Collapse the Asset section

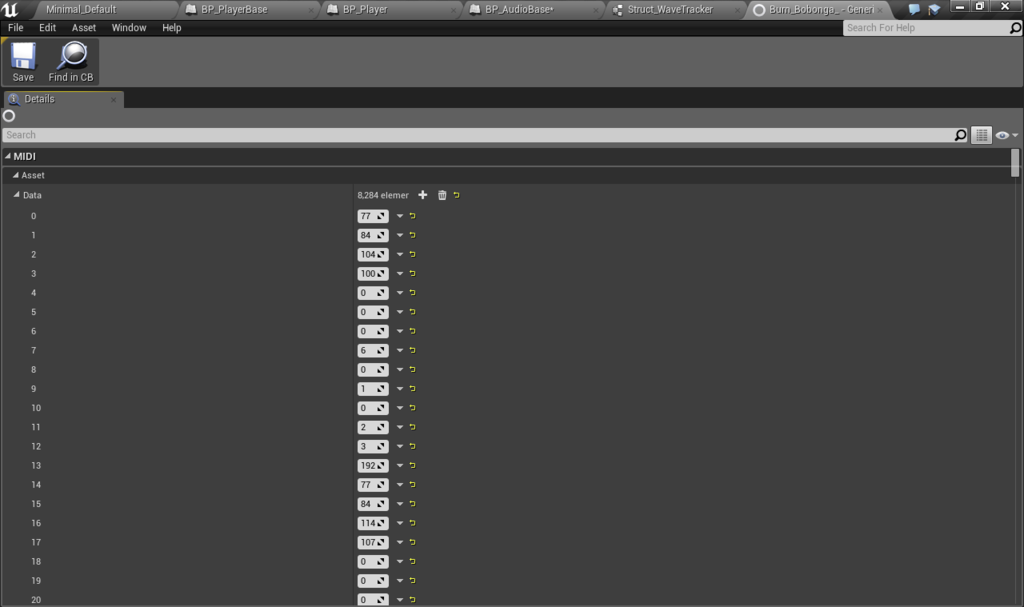[x=16, y=175]
